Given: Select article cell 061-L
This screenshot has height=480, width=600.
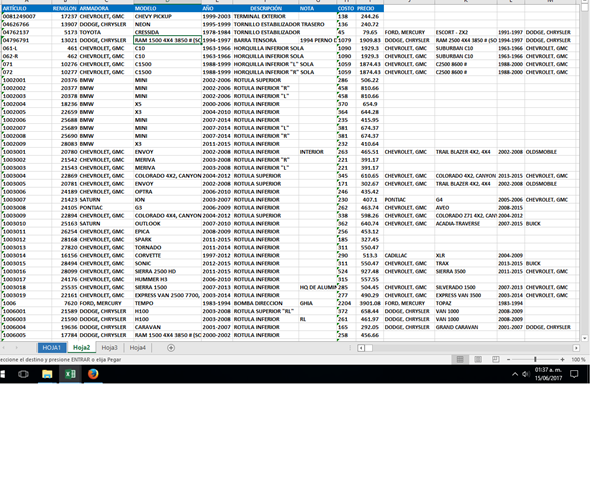Looking at the screenshot, I should (x=27, y=48).
